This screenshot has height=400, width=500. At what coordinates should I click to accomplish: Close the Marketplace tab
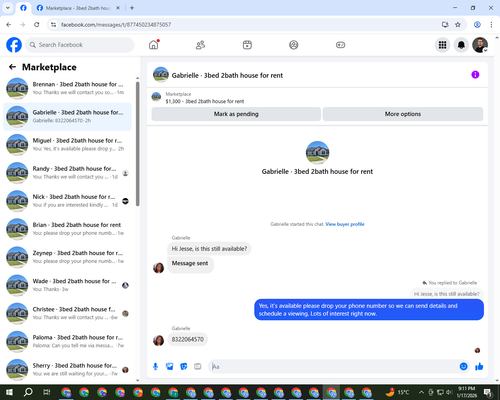tap(118, 8)
